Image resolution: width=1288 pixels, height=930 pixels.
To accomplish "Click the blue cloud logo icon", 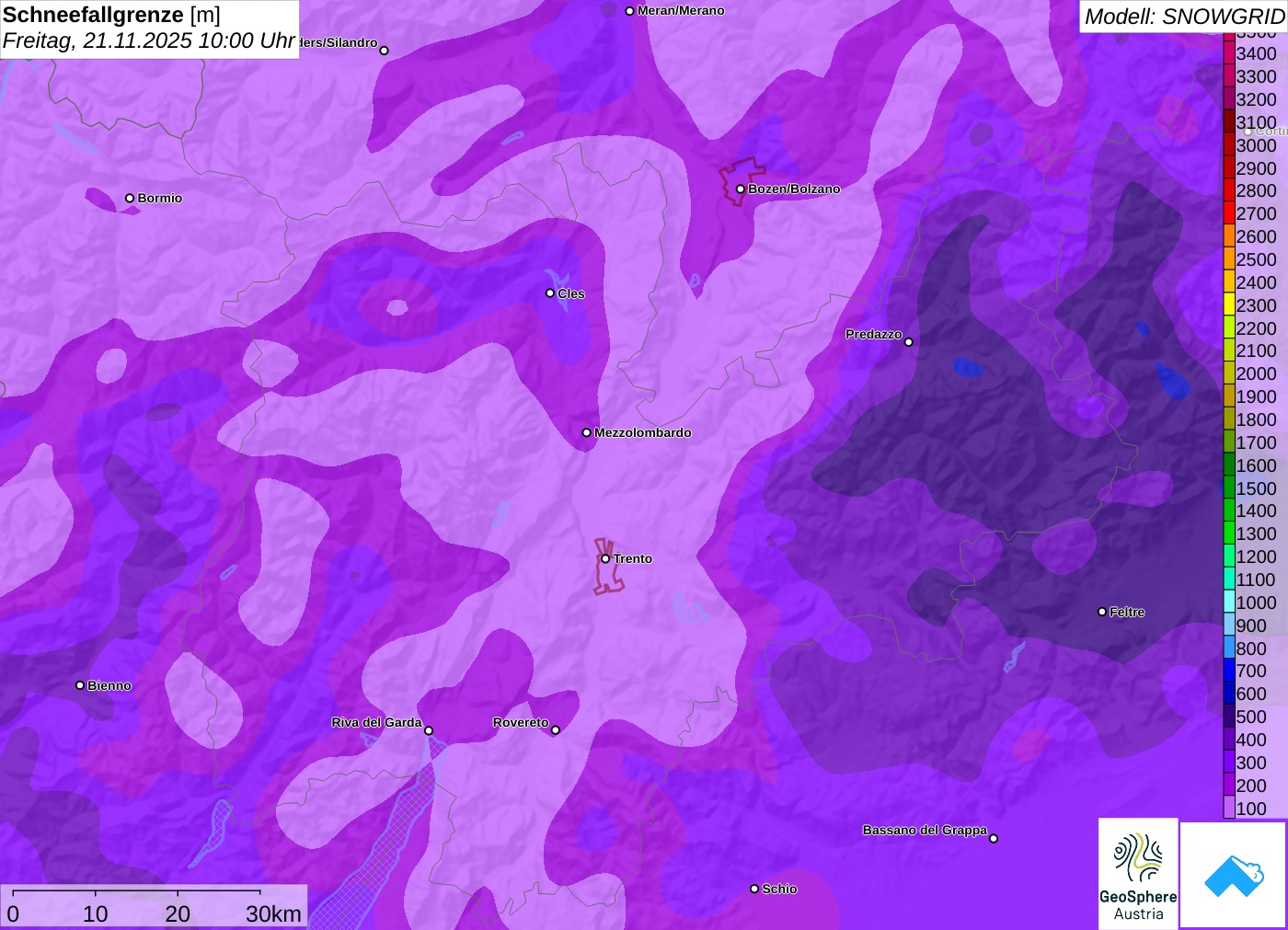I will tap(1234, 876).
